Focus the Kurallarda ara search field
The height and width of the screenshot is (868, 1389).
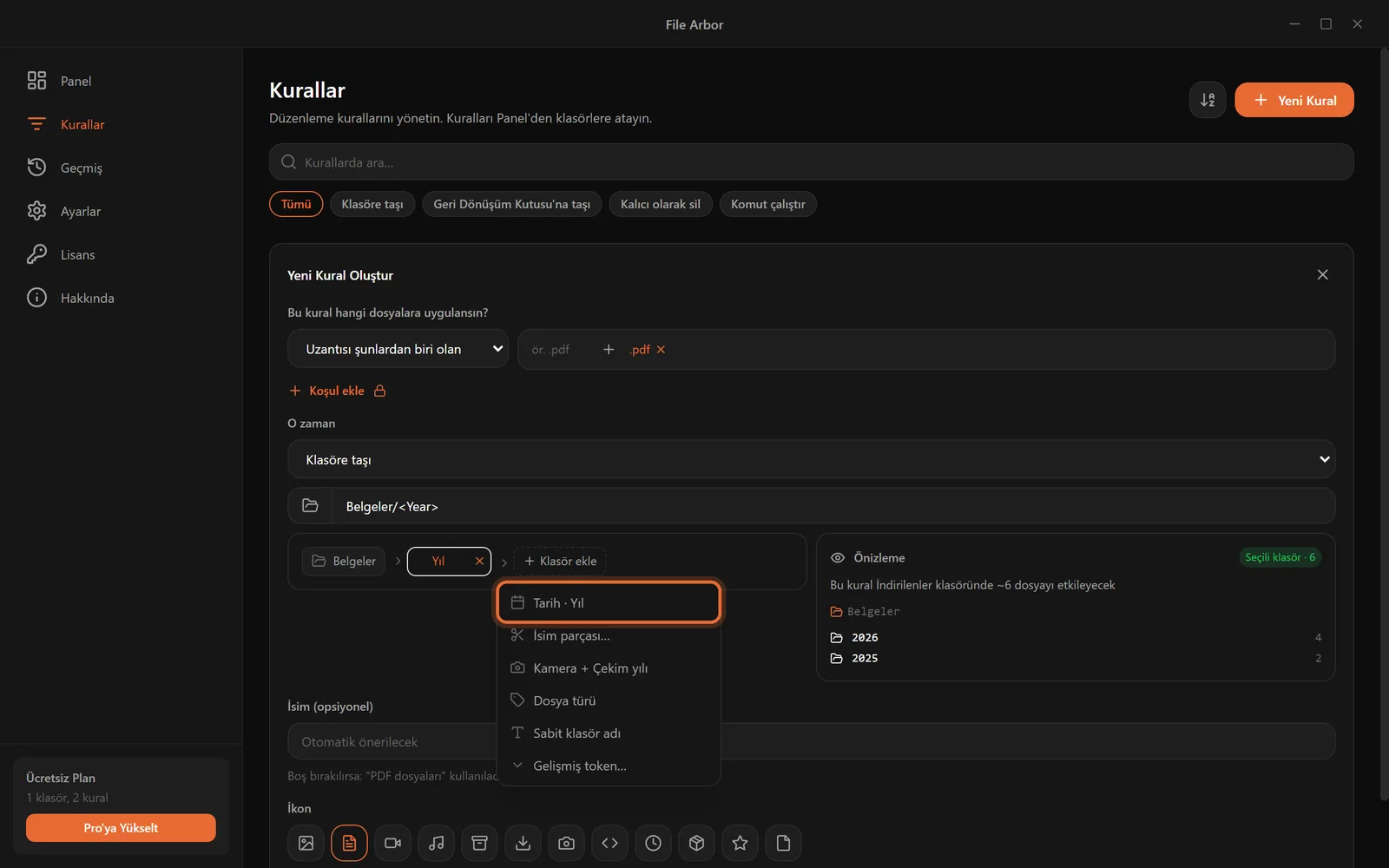coord(811,162)
